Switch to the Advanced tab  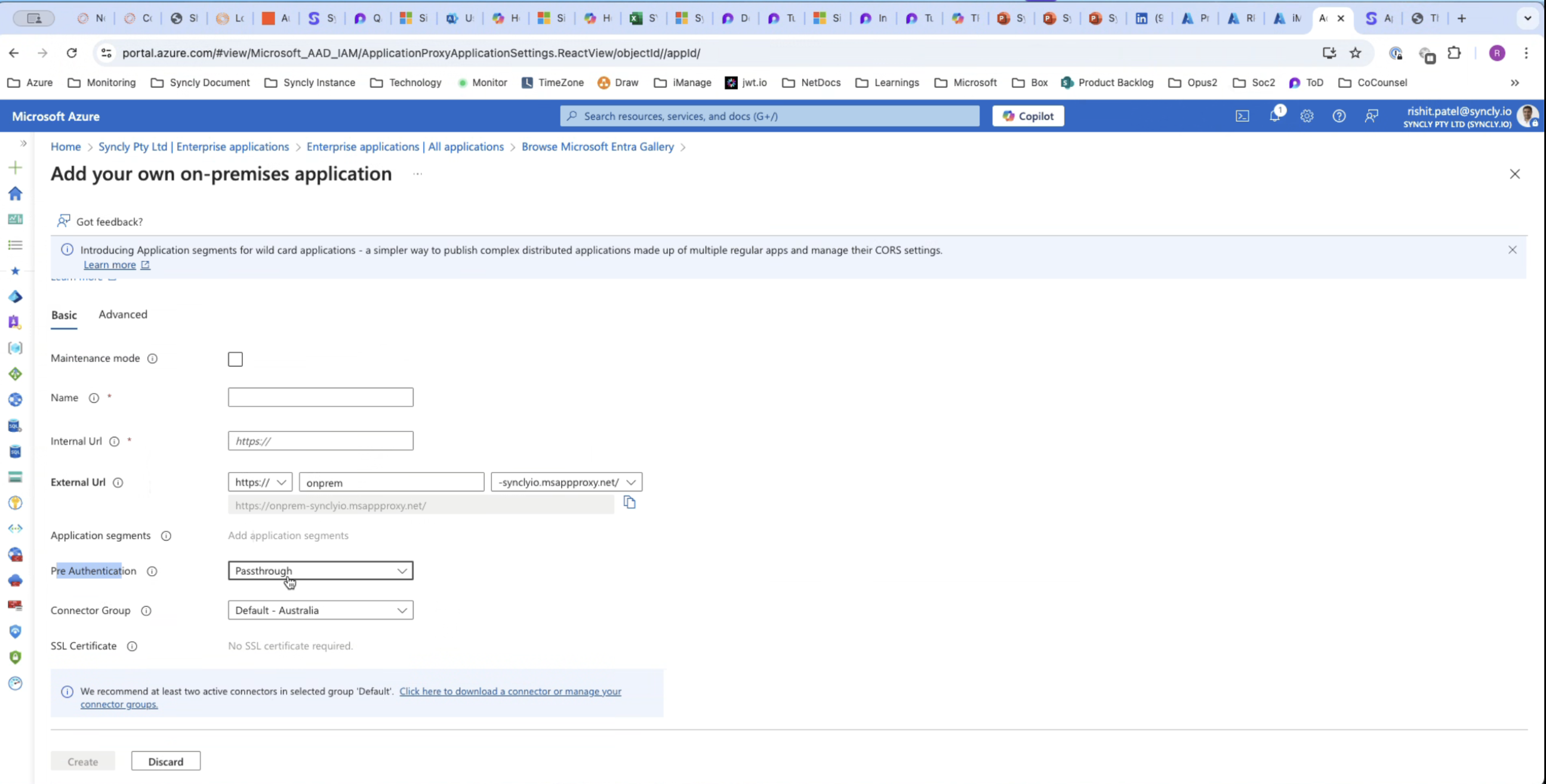coord(123,314)
